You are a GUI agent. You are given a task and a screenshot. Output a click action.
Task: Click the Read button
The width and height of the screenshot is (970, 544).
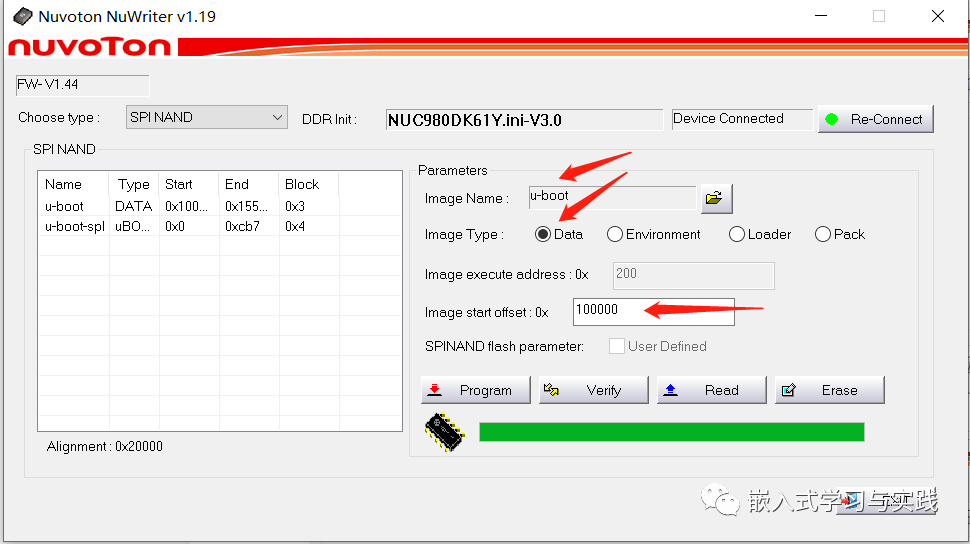pos(711,390)
